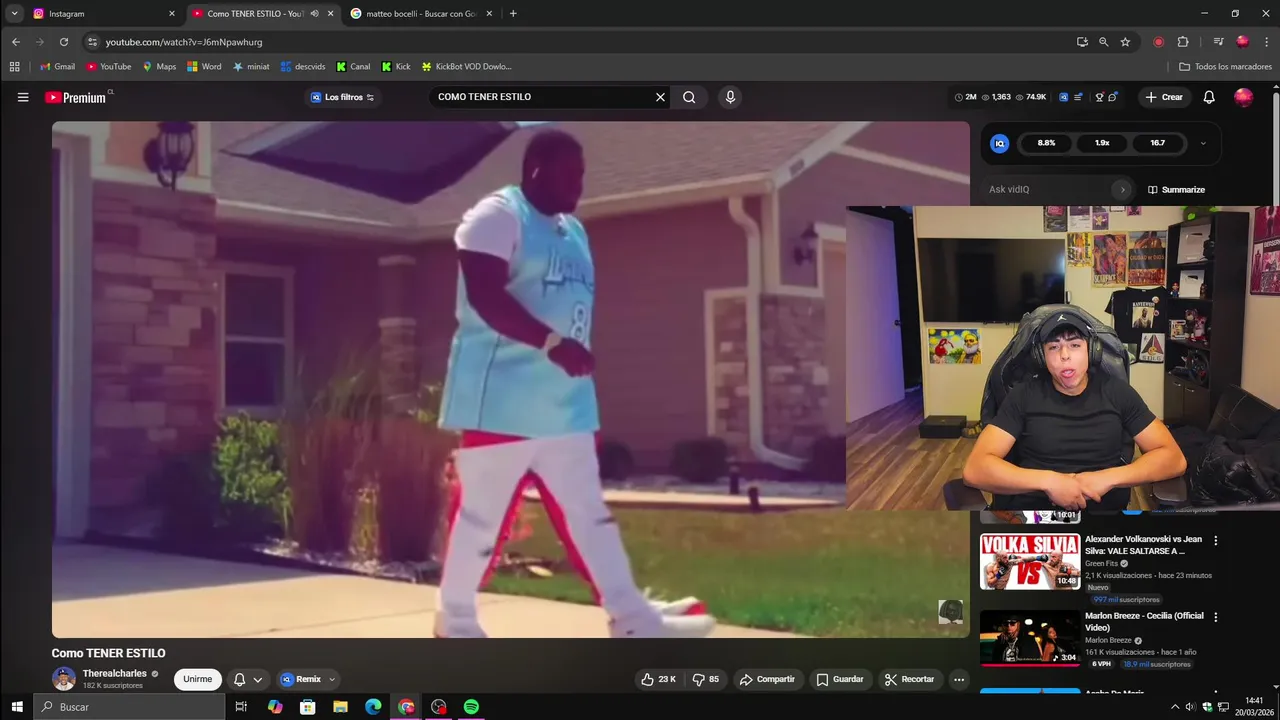Open YouTube notifications bell in header
The height and width of the screenshot is (720, 1280).
(1209, 97)
